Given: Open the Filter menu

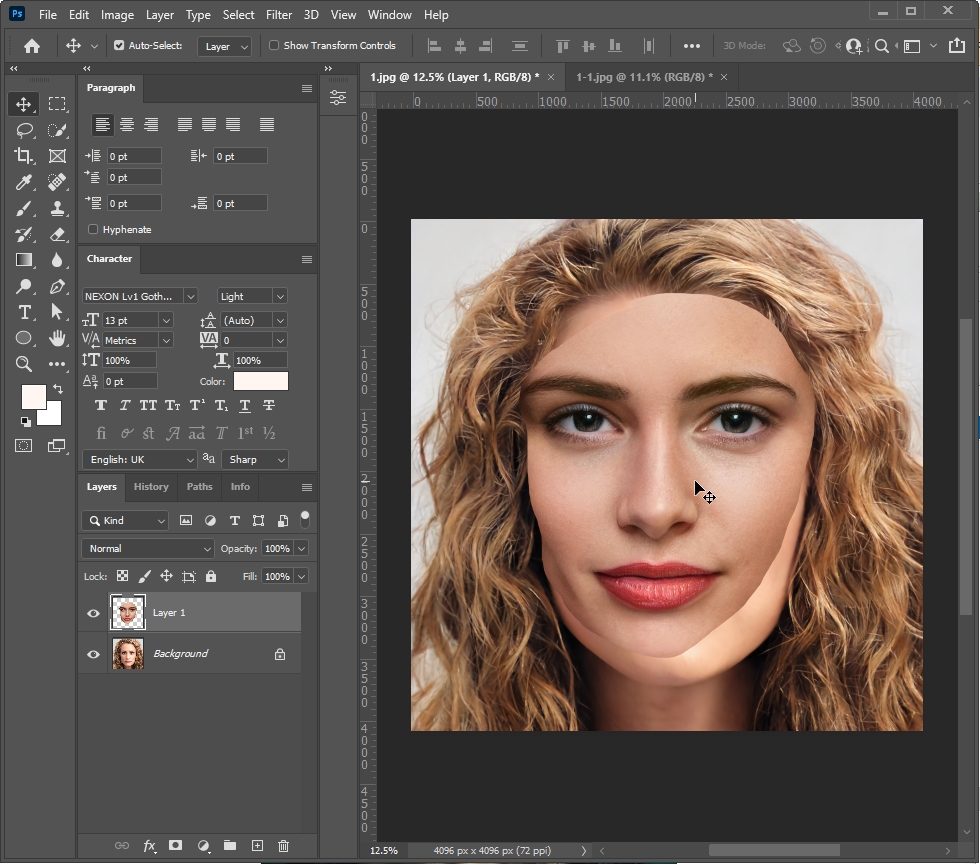Looking at the screenshot, I should (279, 15).
